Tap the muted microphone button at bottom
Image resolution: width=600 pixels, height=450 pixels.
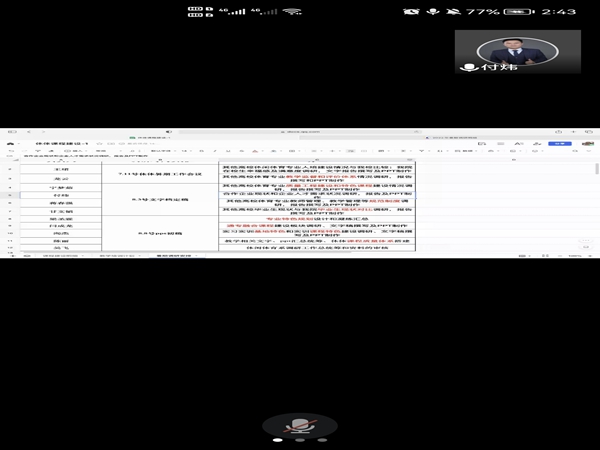click(296, 426)
